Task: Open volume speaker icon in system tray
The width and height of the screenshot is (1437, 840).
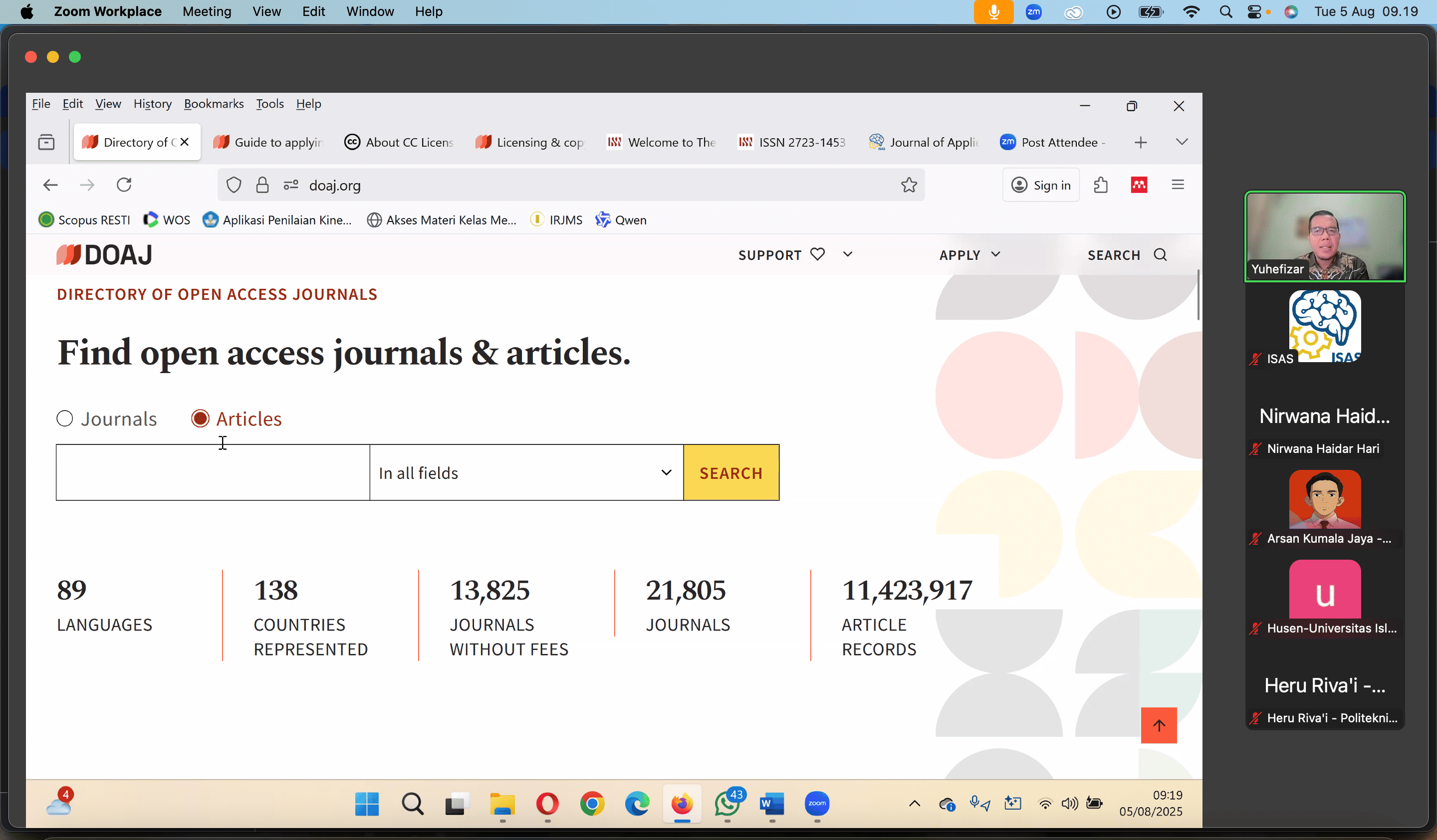Action: [x=1070, y=804]
